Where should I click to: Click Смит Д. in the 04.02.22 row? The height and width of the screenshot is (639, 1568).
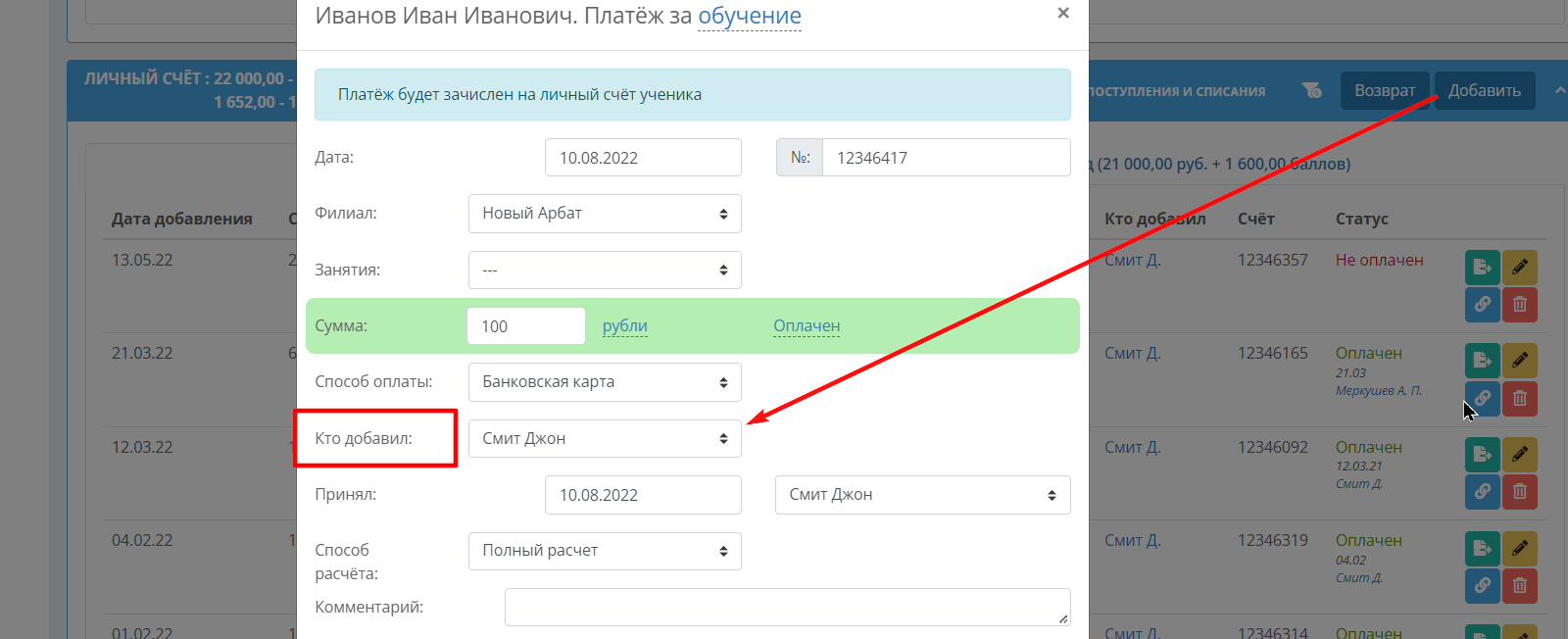click(x=1133, y=540)
